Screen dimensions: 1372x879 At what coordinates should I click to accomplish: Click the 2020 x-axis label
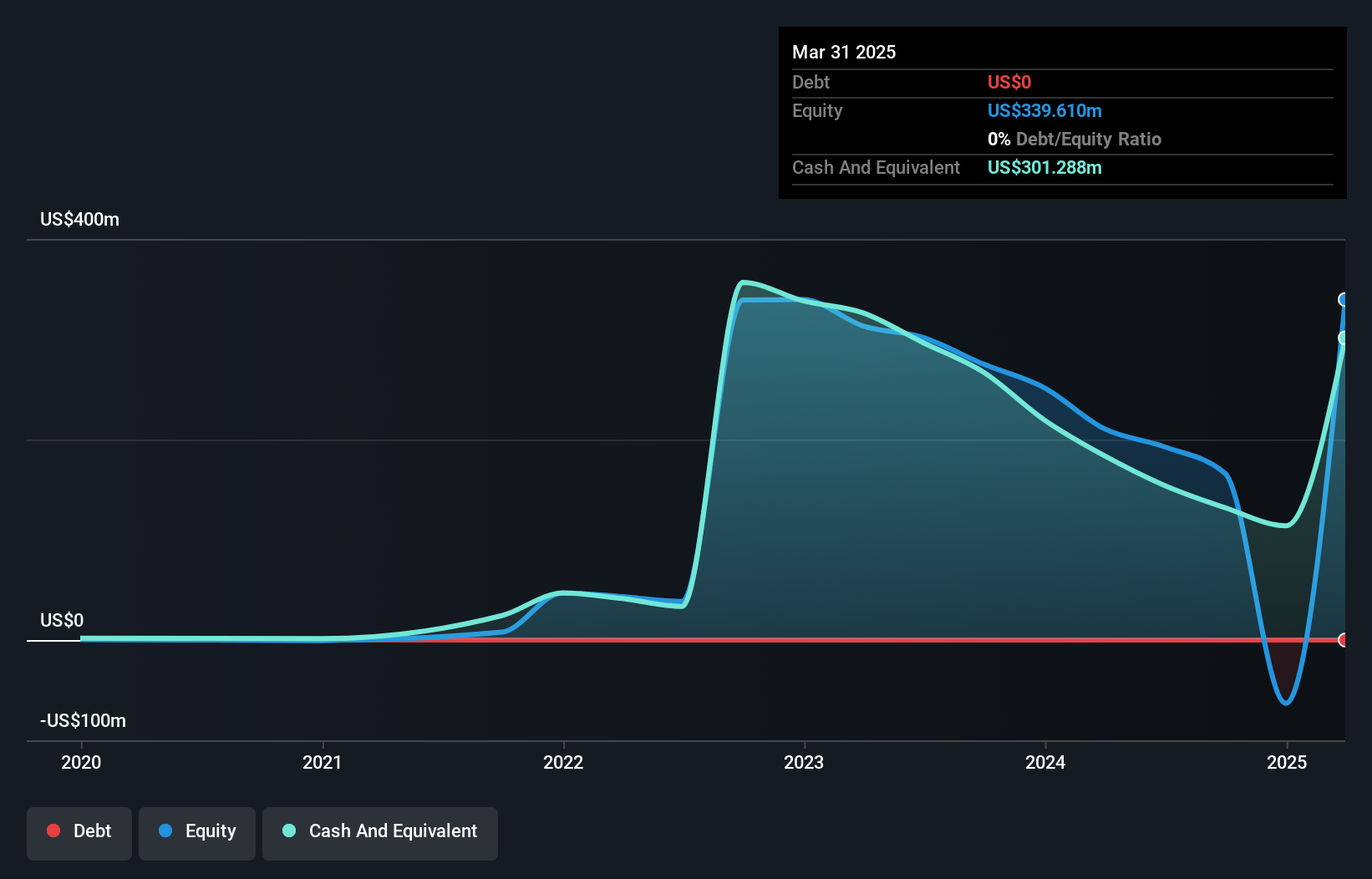click(81, 762)
